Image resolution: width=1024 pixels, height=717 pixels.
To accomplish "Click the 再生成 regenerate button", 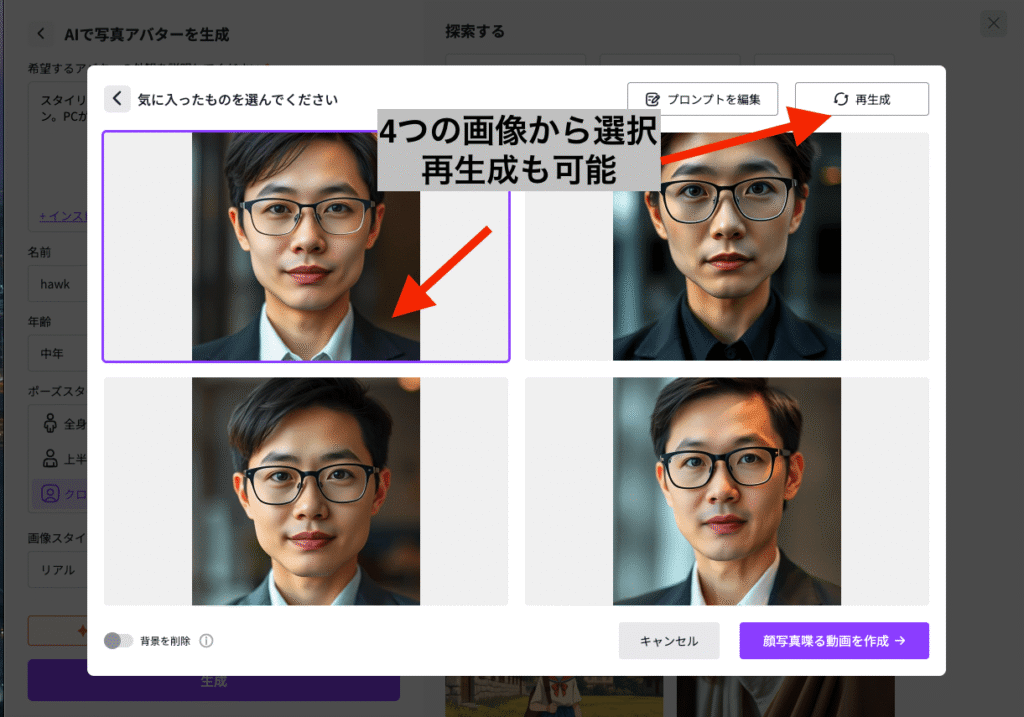I will (x=861, y=99).
